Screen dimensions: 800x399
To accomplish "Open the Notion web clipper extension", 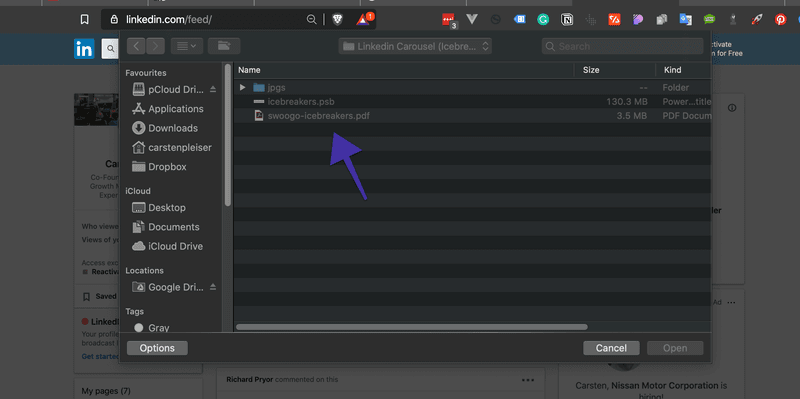I will pyautogui.click(x=567, y=19).
